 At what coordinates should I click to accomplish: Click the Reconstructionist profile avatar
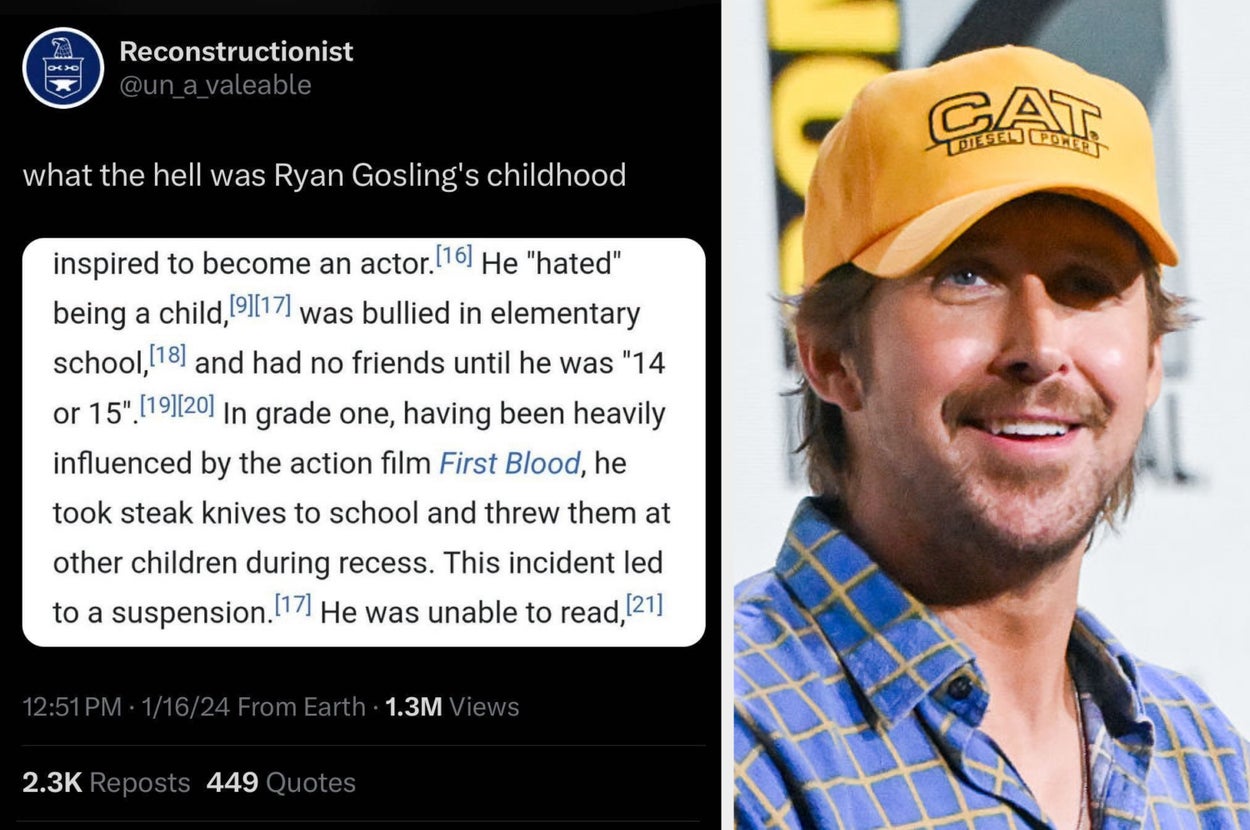(x=63, y=68)
